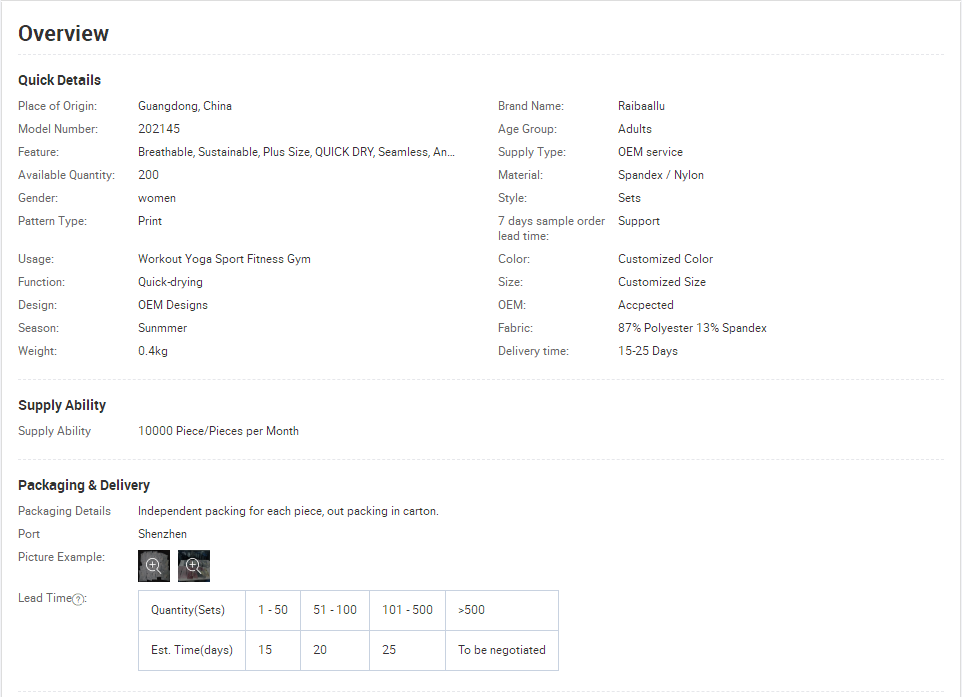Click the Supply Ability section heading
Screen dimensions: 962x697
(62, 406)
